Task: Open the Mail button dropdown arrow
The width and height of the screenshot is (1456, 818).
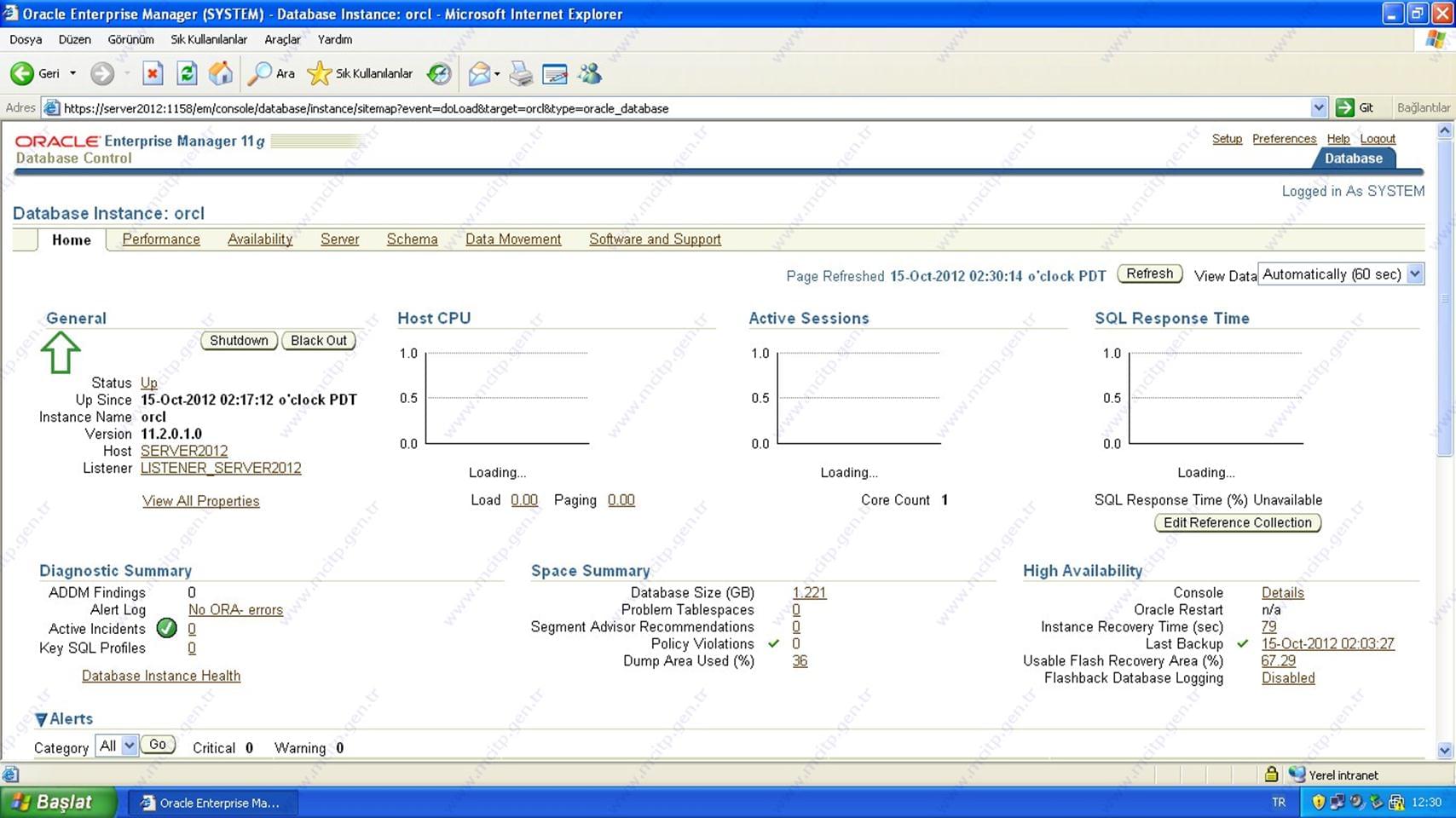Action: [497, 73]
